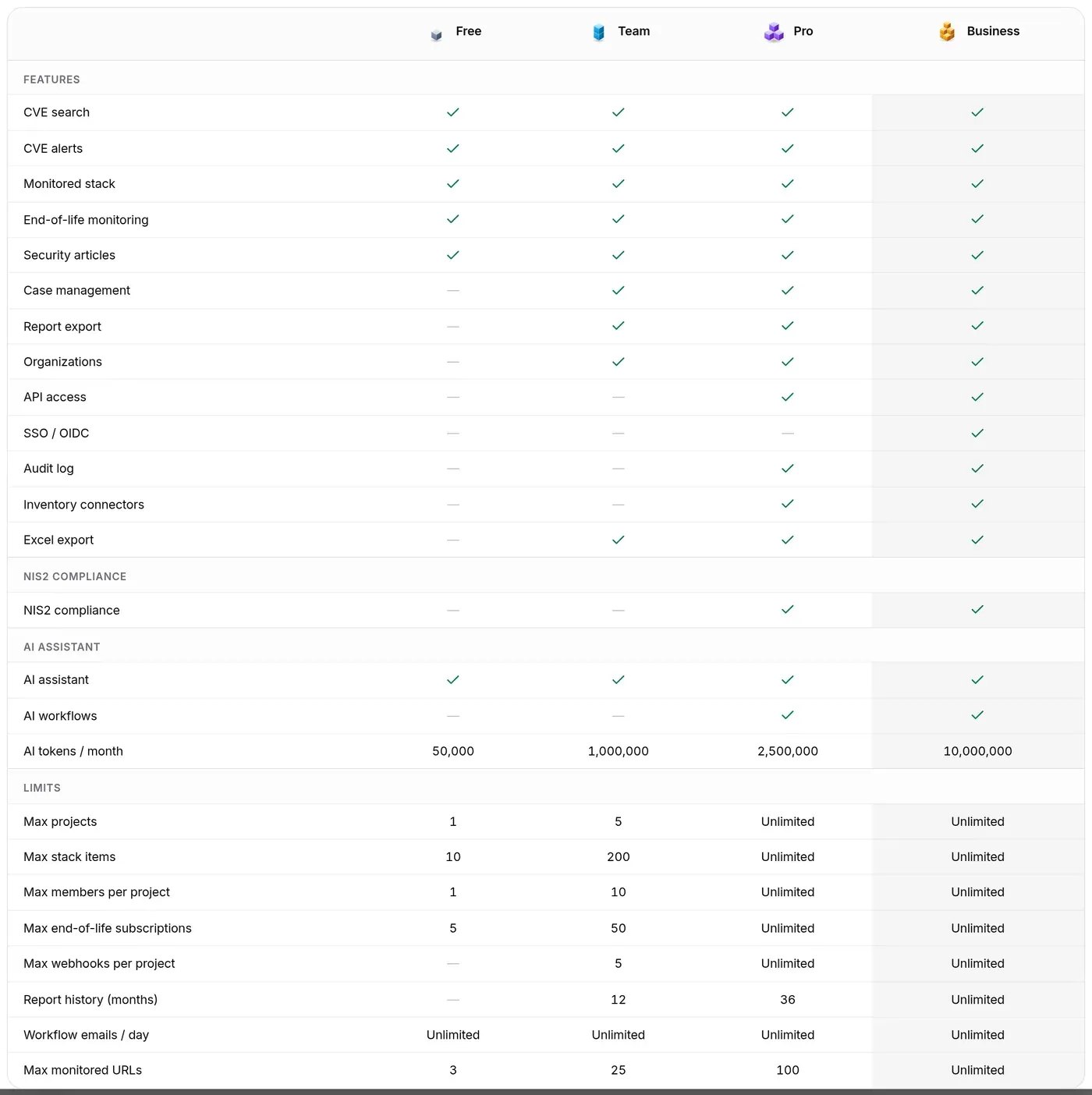The image size is (1092, 1095).
Task: Click Unlimited under Pro for Max projects
Action: point(788,821)
